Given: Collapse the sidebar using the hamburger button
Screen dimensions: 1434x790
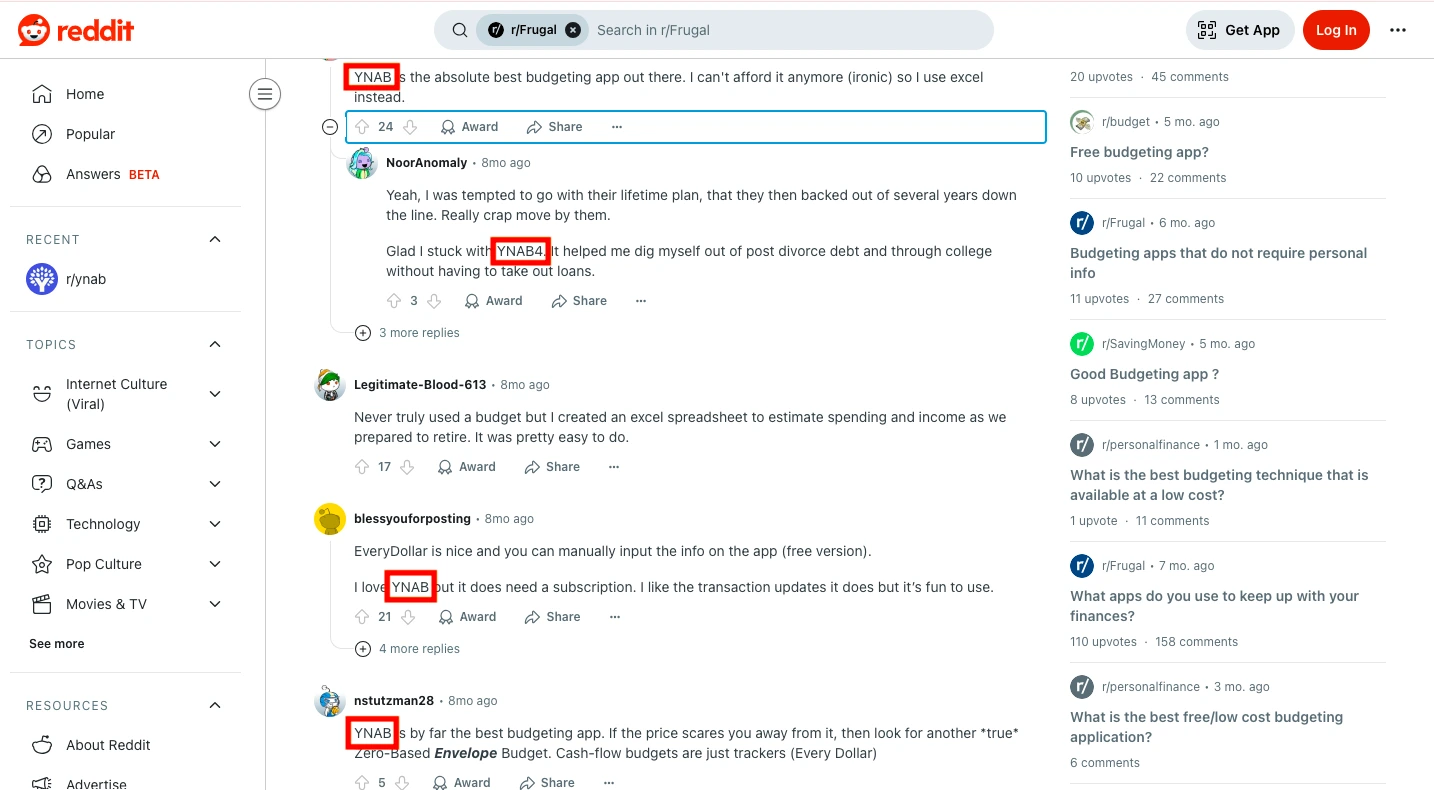Looking at the screenshot, I should [265, 95].
